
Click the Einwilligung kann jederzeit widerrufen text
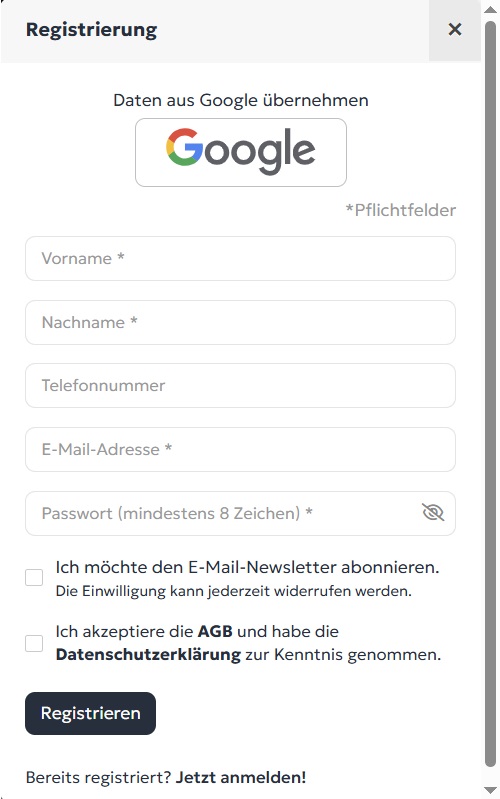pyautogui.click(x=233, y=591)
